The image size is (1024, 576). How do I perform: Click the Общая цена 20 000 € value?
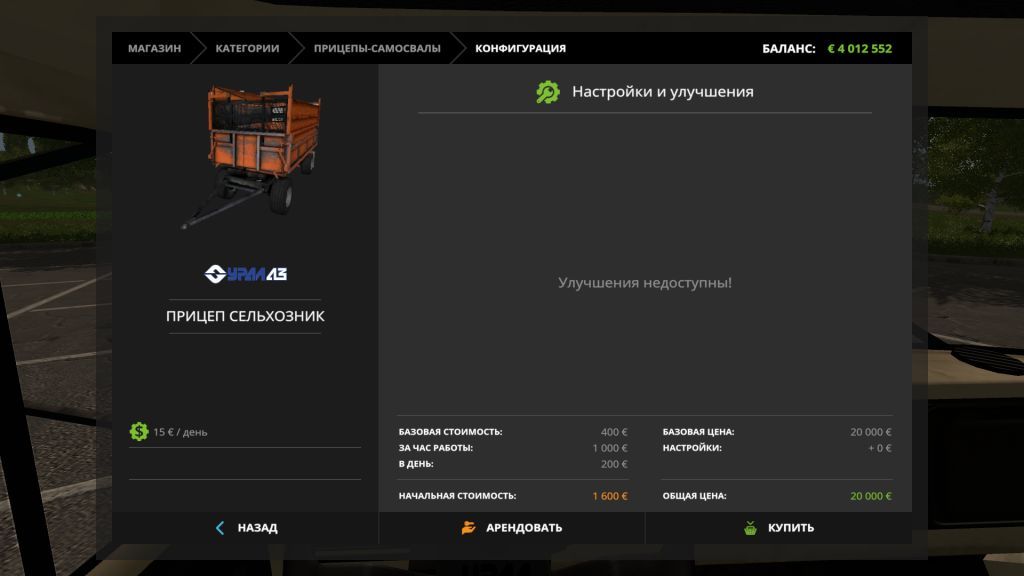tap(870, 496)
